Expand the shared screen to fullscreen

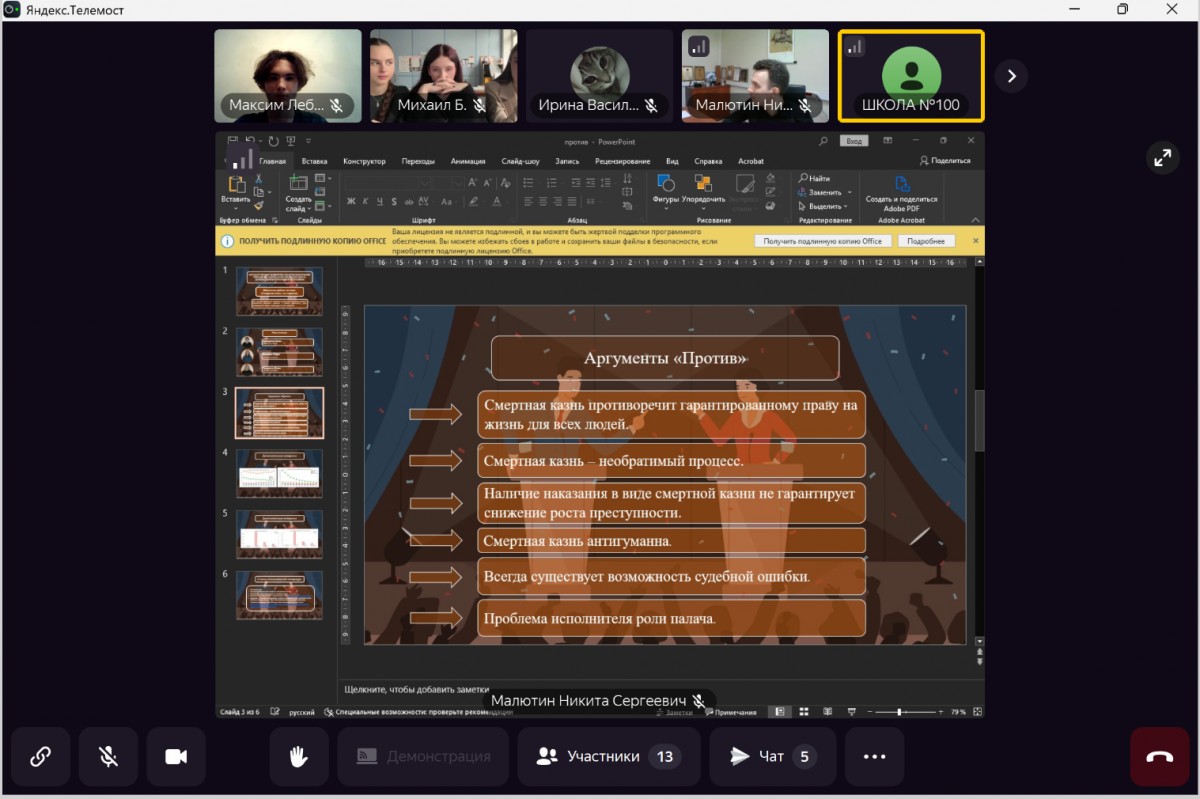pyautogui.click(x=1162, y=158)
